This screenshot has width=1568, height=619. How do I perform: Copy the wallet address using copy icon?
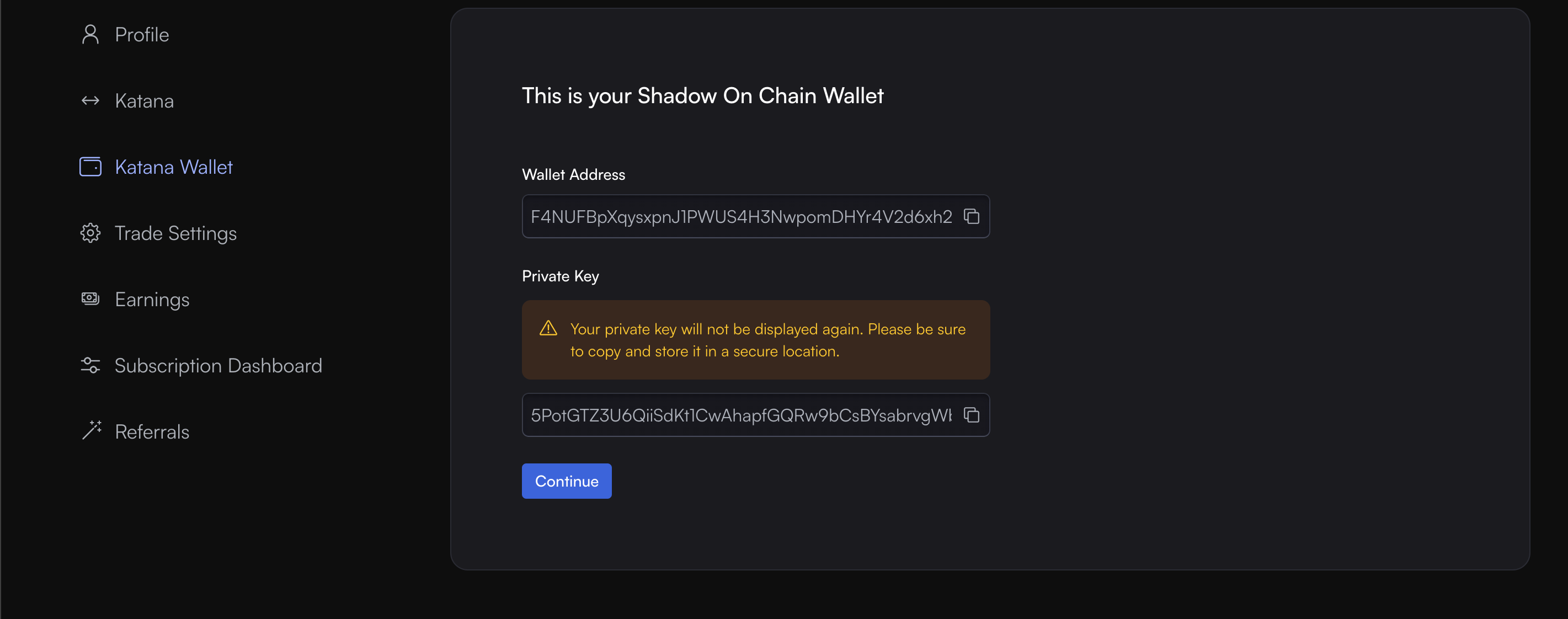pos(972,217)
